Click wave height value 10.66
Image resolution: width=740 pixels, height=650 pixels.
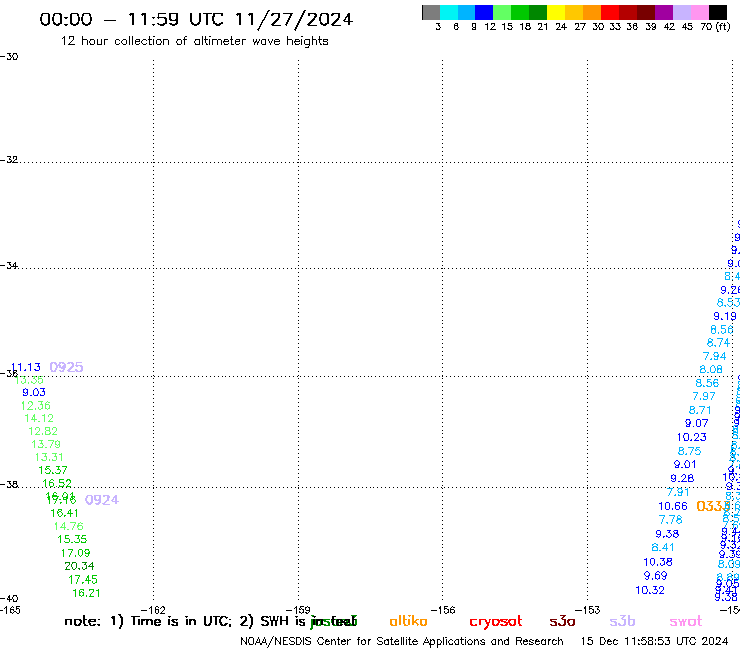(x=673, y=506)
